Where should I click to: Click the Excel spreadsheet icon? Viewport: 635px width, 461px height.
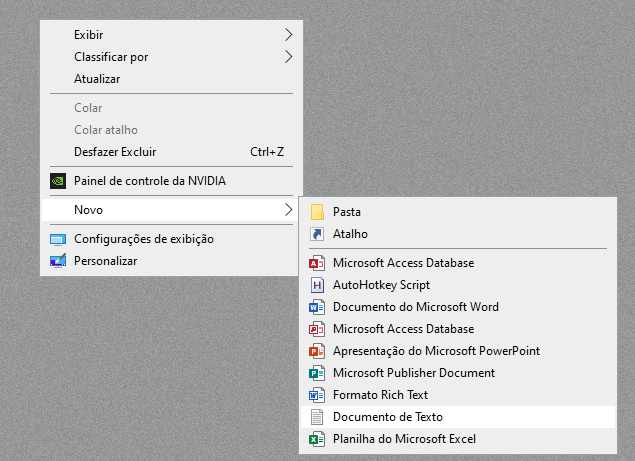[x=317, y=439]
